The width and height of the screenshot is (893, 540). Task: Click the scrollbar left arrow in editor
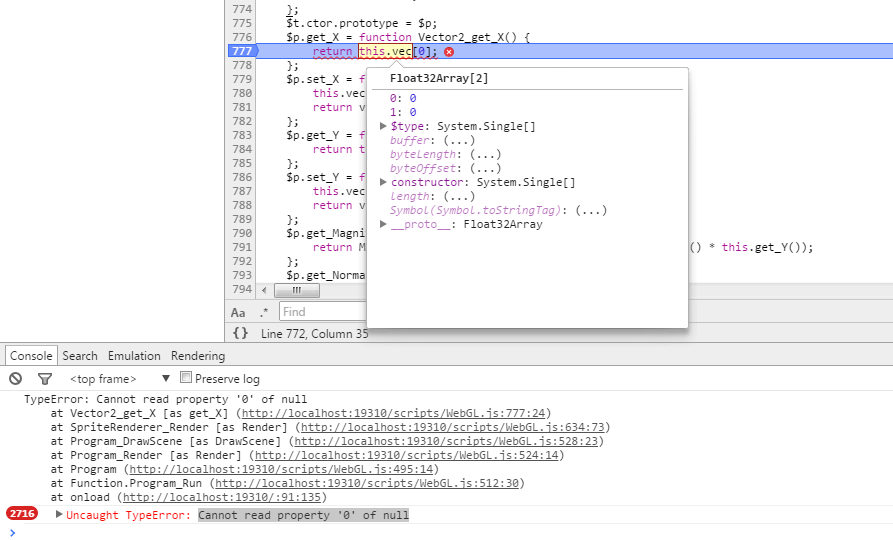coord(264,291)
